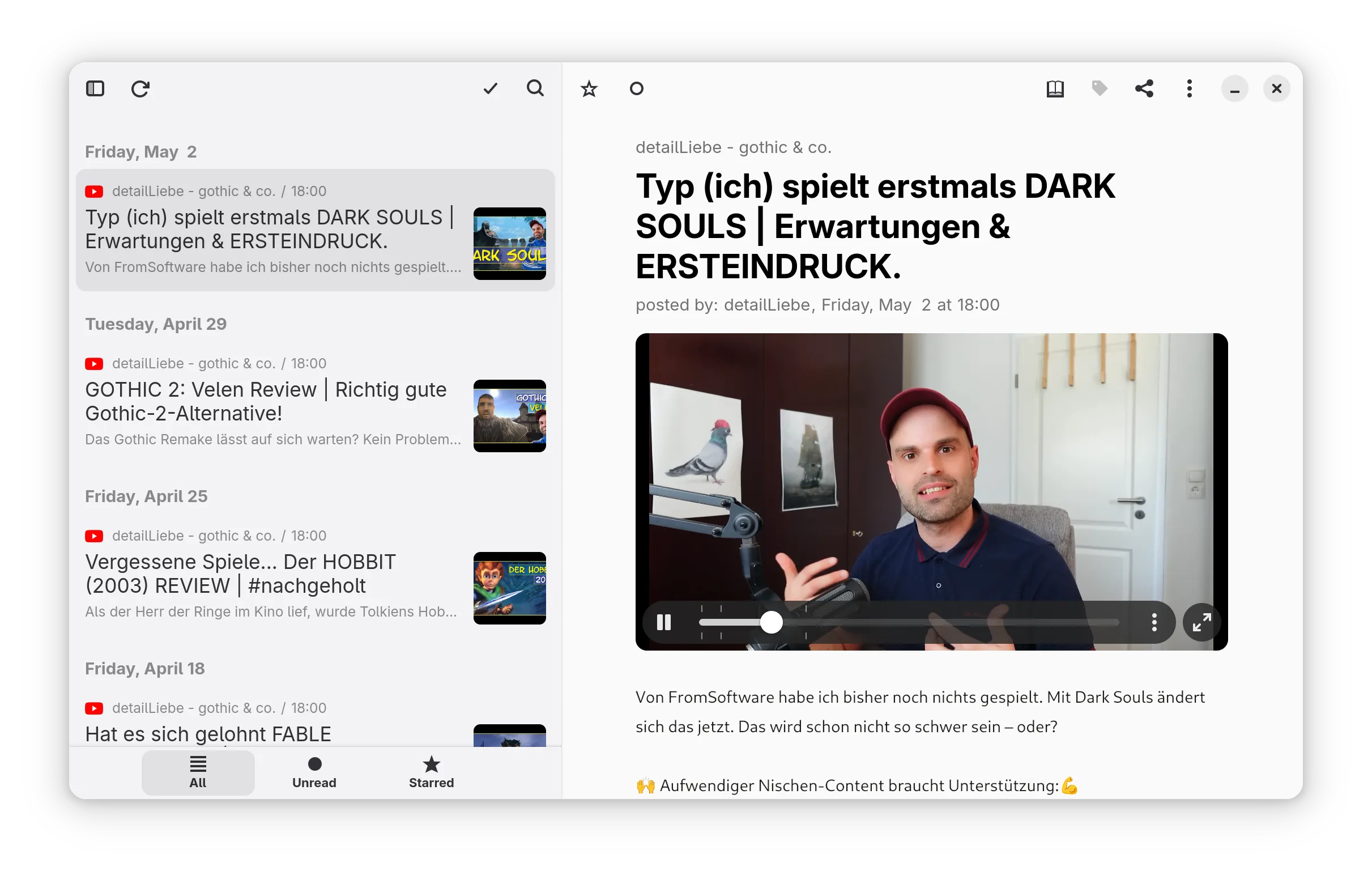Toggle the sidebar panel icon
Viewport: 1372px width, 875px height.
[x=95, y=89]
